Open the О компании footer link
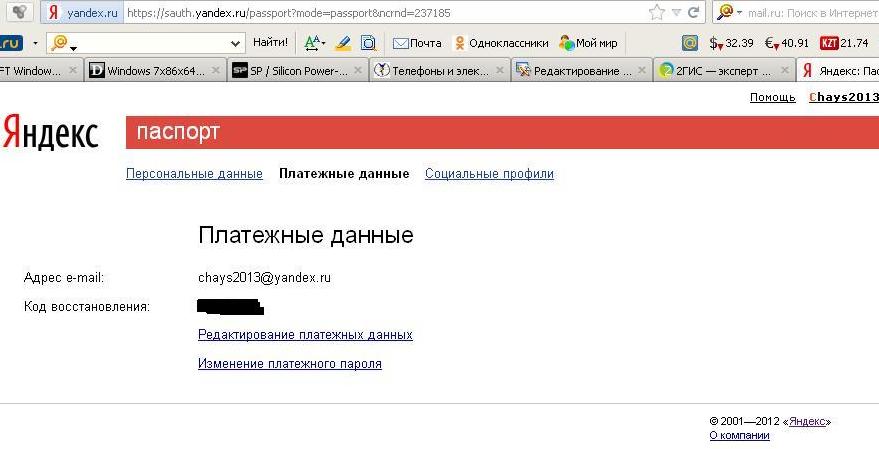879x449 pixels. point(739,436)
